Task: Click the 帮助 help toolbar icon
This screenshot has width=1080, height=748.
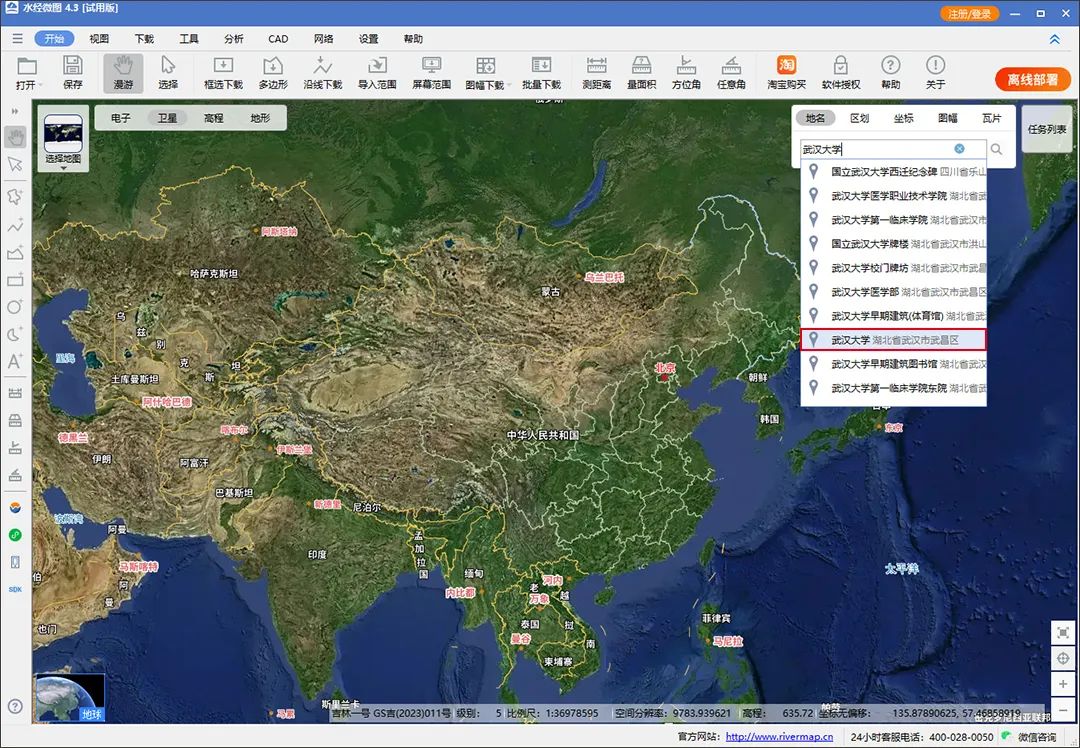Action: (x=891, y=72)
